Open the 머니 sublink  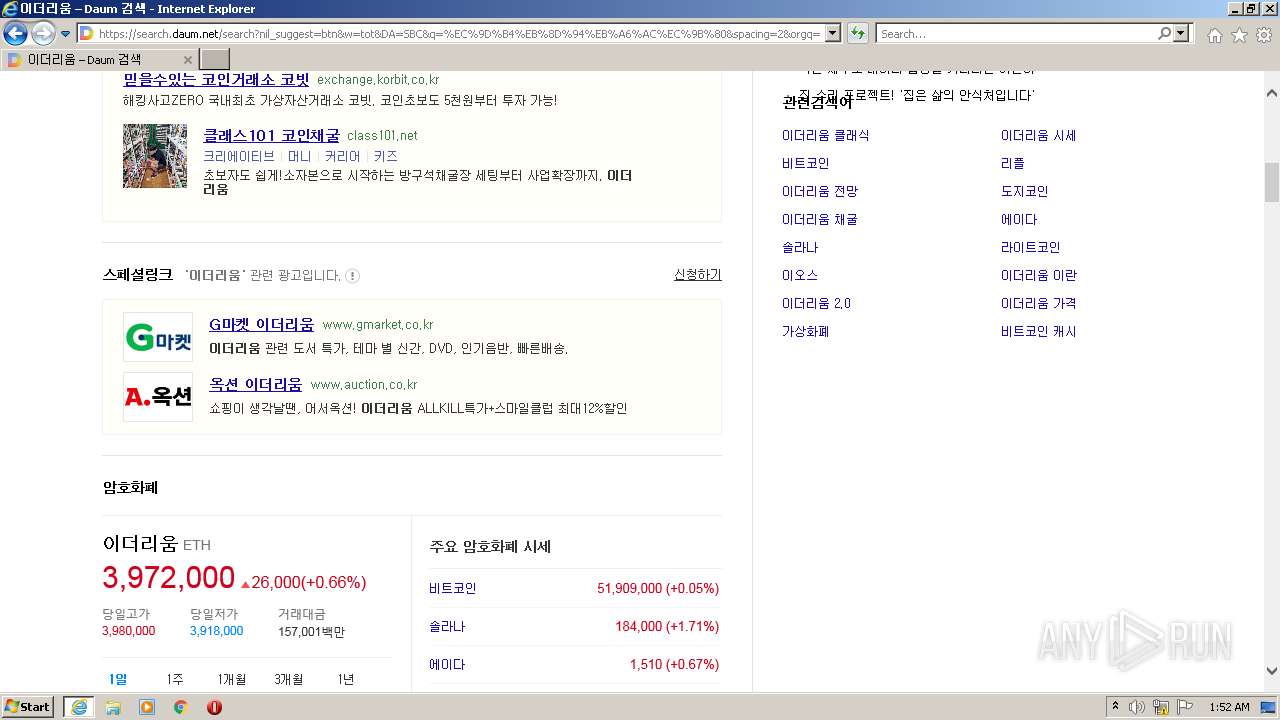300,157
